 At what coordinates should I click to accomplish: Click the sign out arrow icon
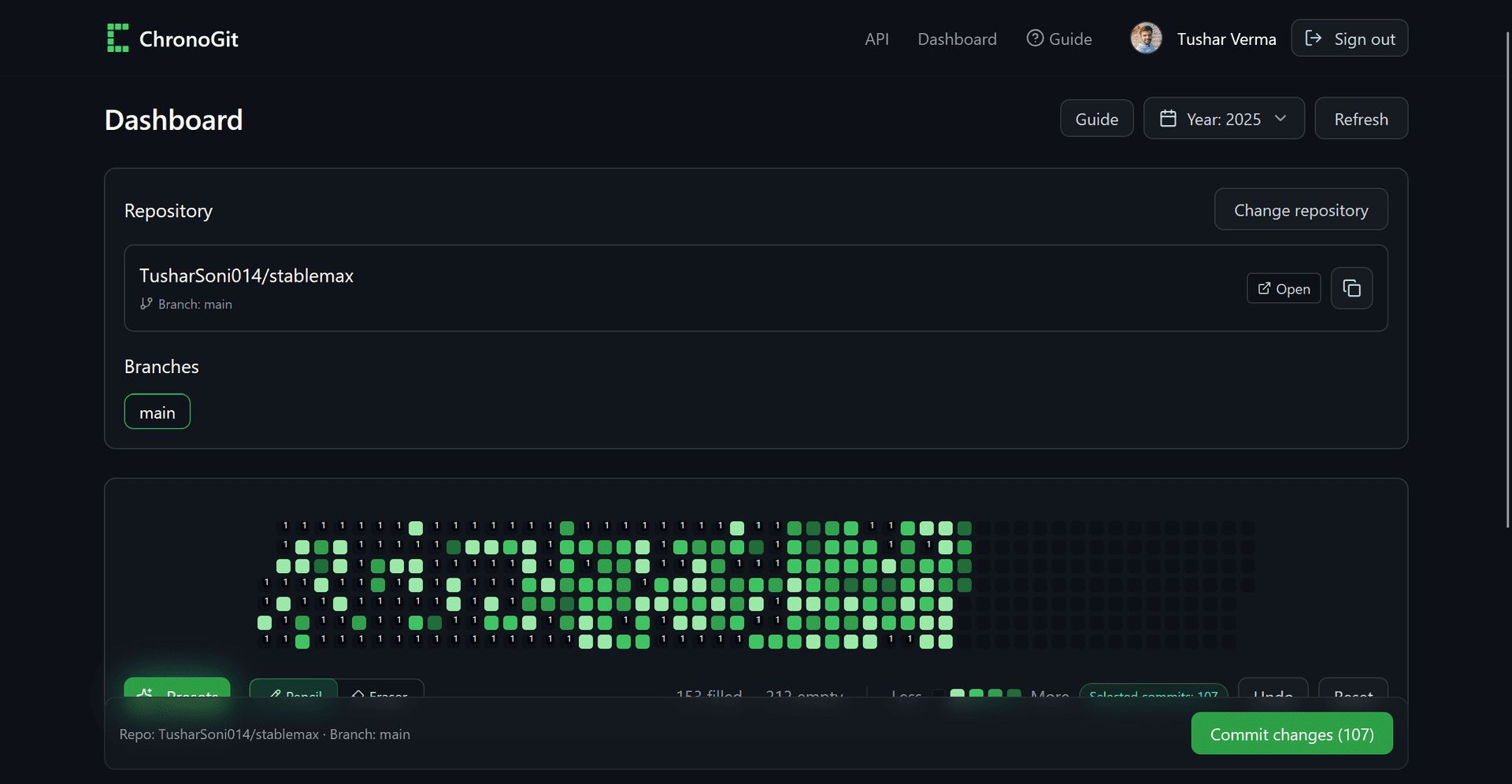(1313, 38)
